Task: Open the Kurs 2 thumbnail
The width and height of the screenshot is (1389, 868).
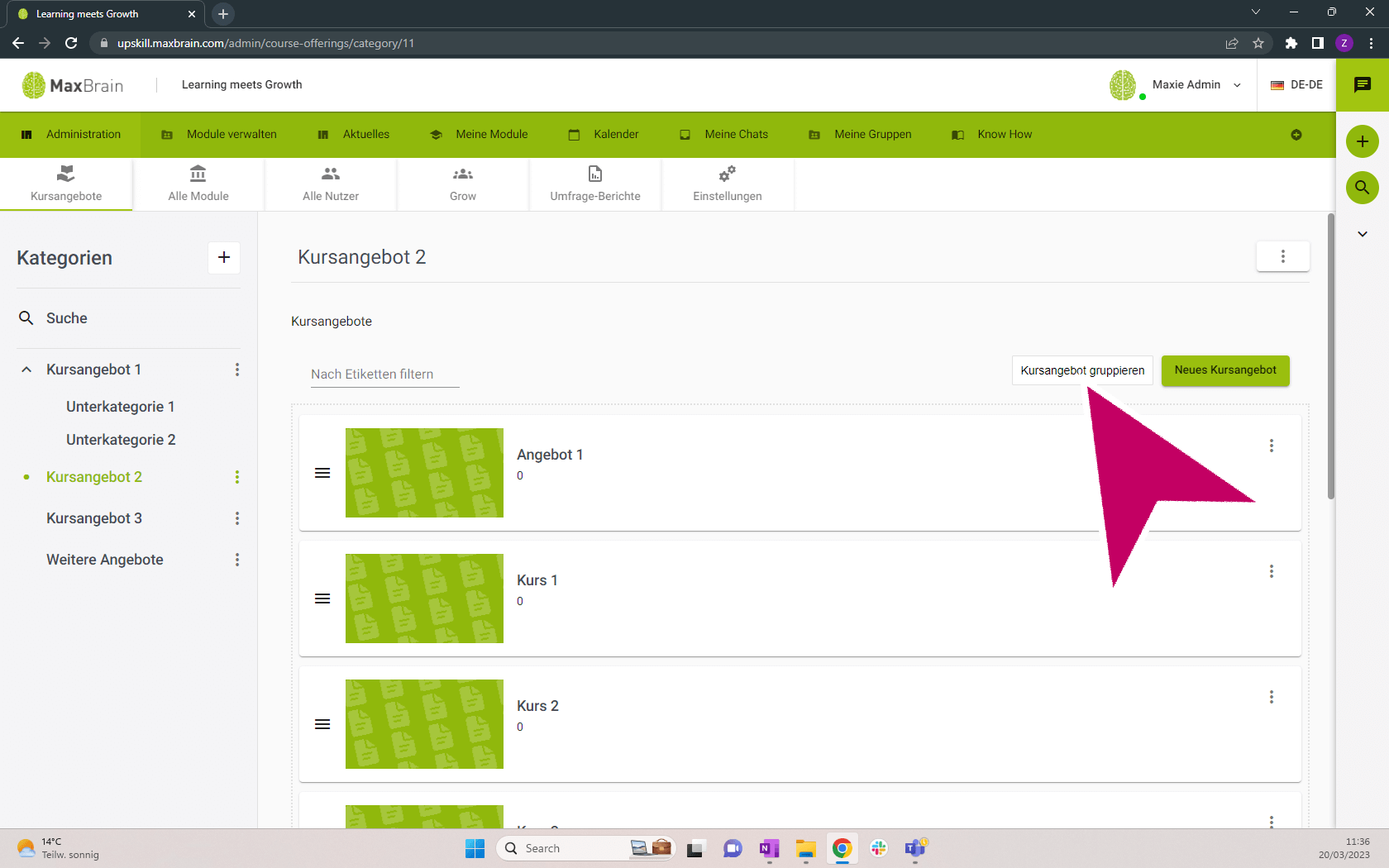Action: [424, 724]
